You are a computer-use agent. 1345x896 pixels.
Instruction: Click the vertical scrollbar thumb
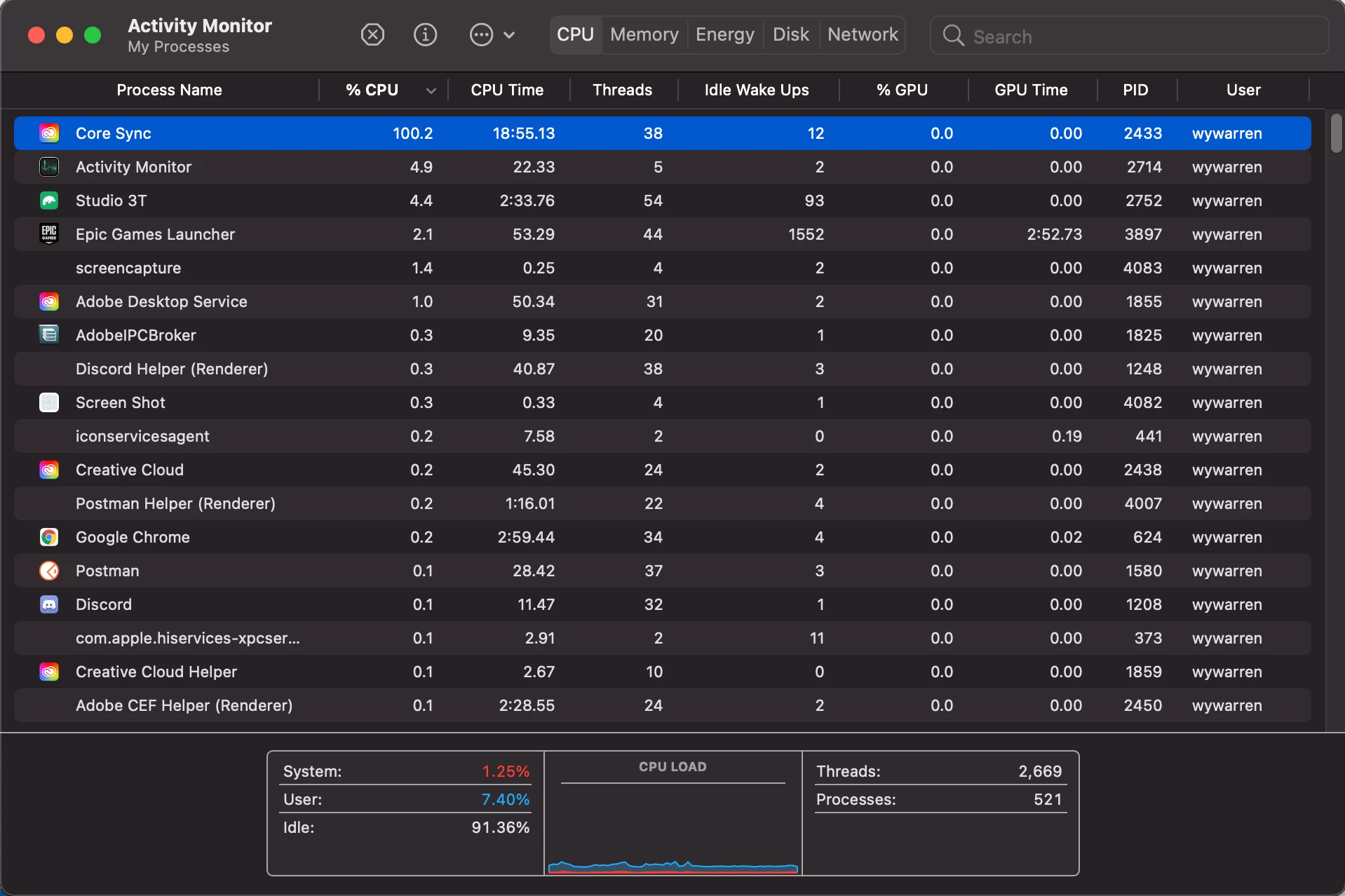[x=1336, y=133]
